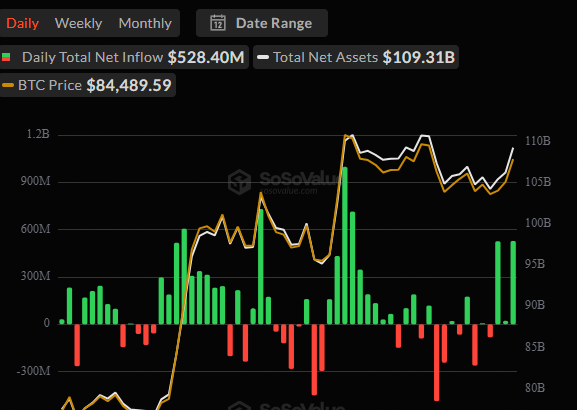Image resolution: width=577 pixels, height=410 pixels.
Task: Click the 90B right axis label
Action: coord(535,305)
